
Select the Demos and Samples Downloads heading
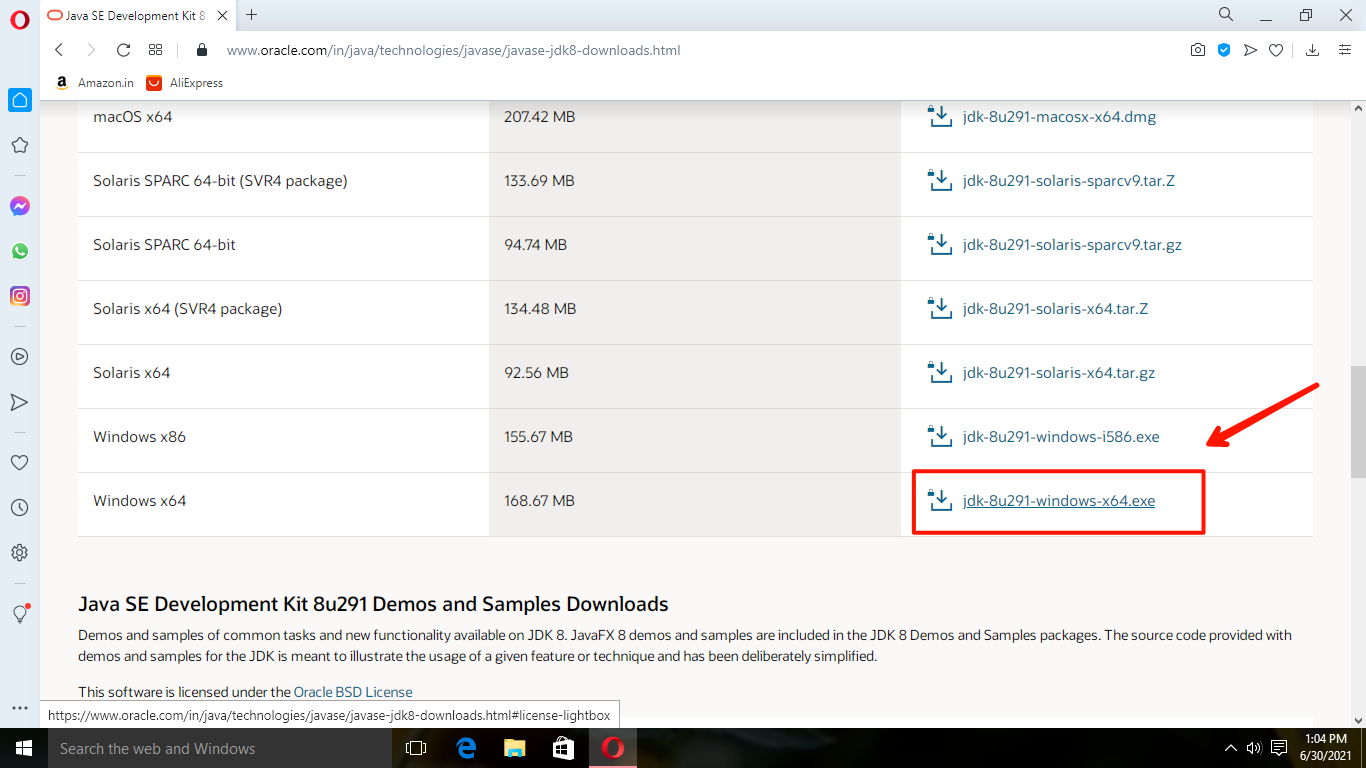click(x=373, y=604)
